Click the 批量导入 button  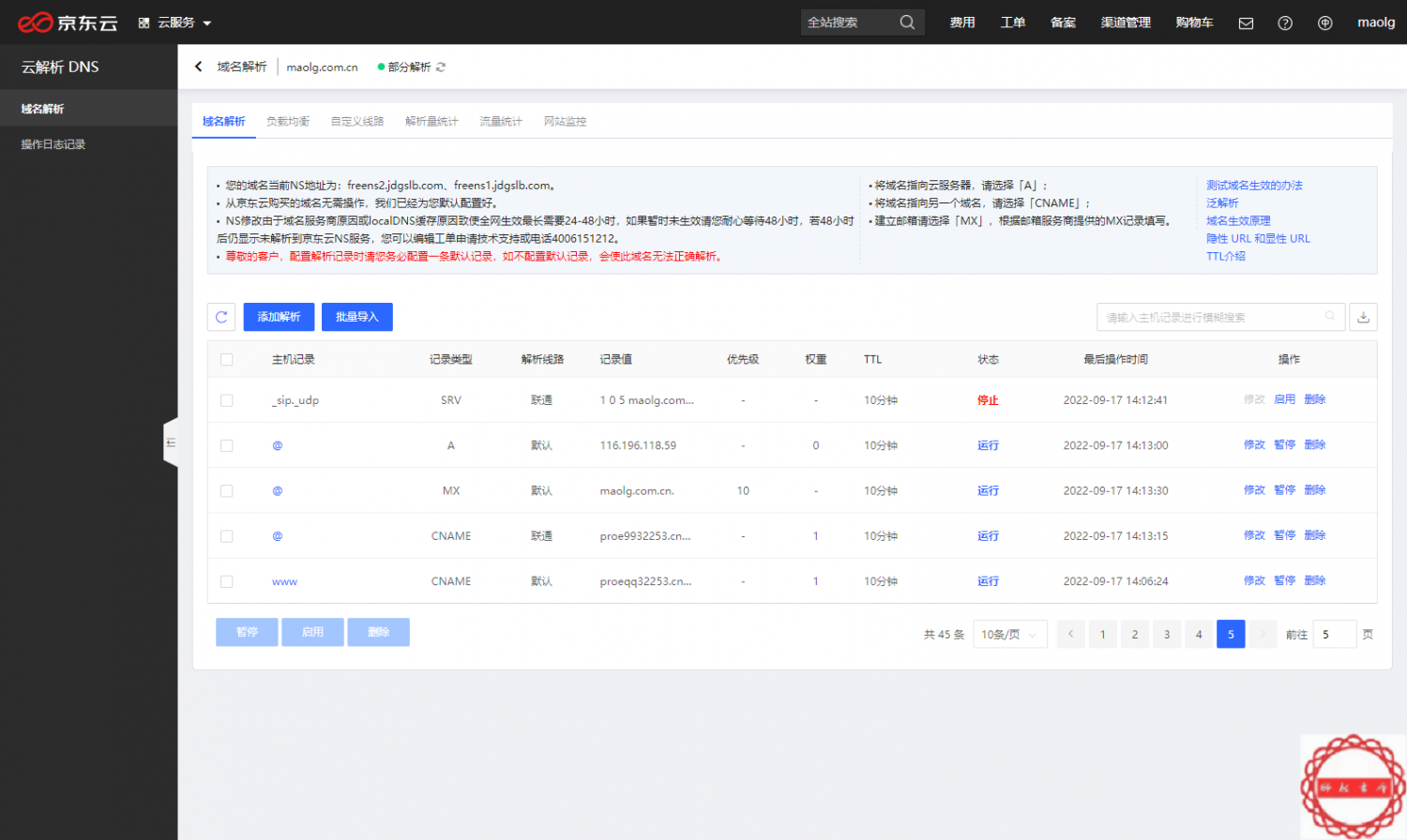coord(356,317)
